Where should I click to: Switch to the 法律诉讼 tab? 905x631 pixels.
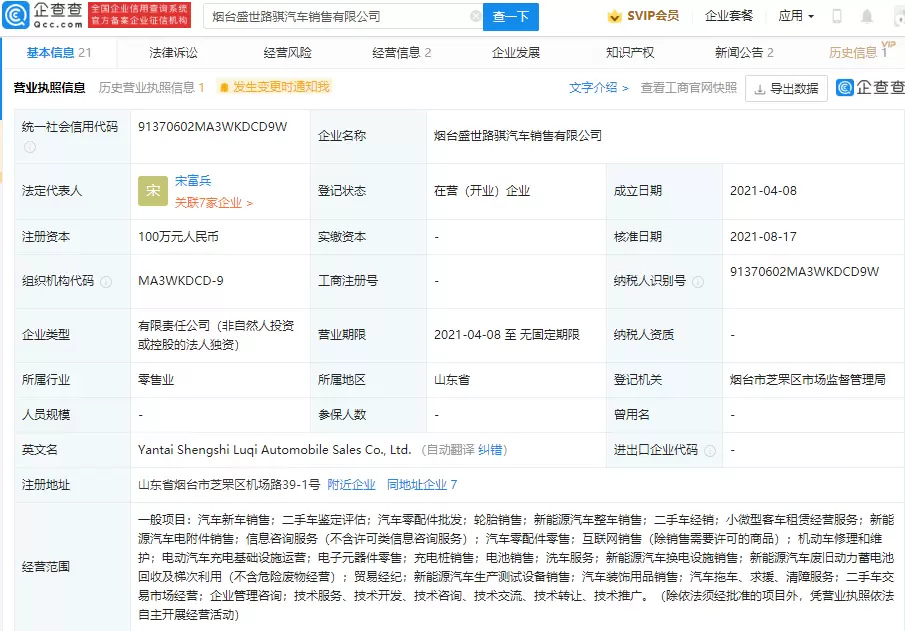click(173, 53)
